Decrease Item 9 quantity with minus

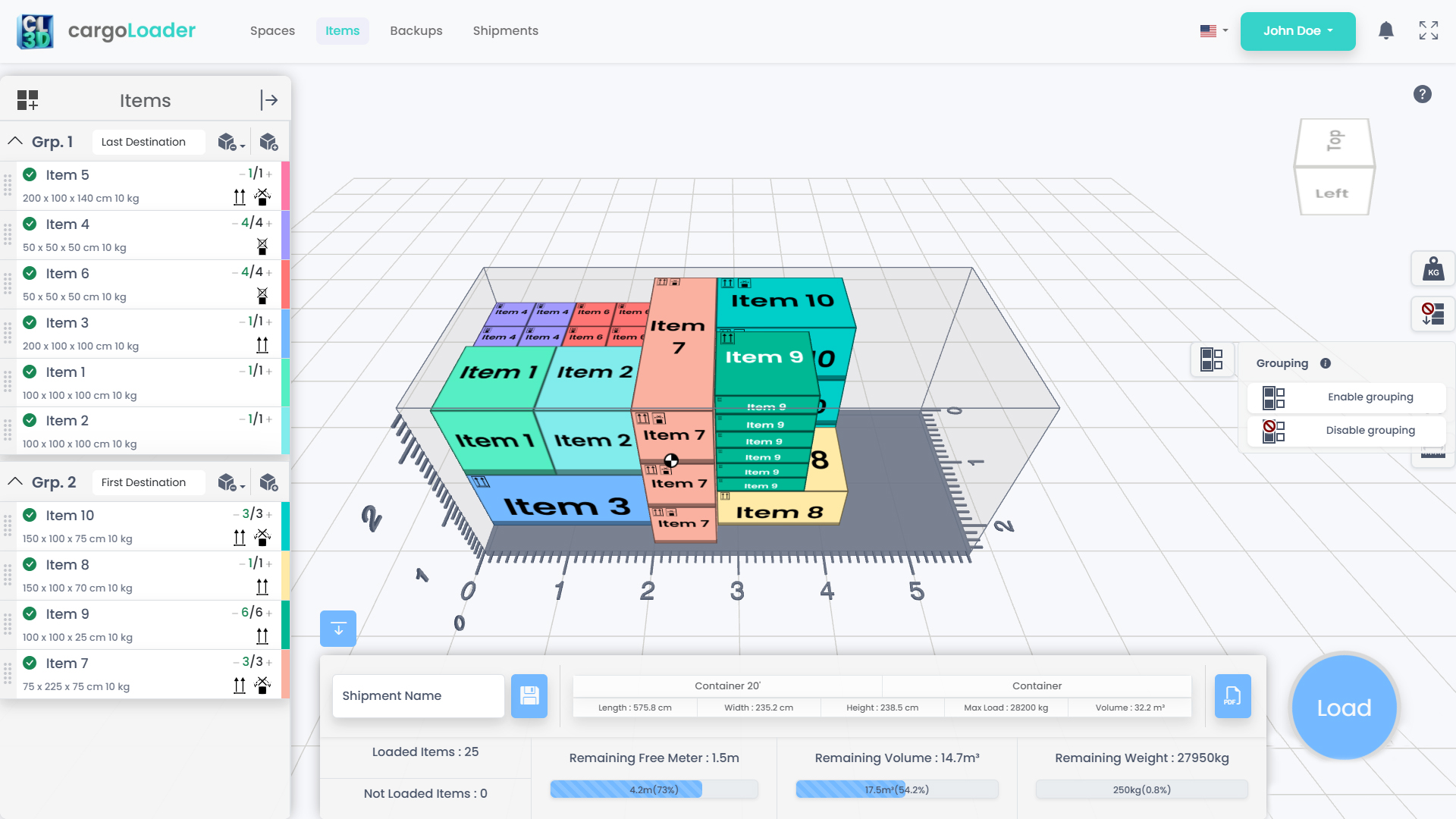(235, 613)
